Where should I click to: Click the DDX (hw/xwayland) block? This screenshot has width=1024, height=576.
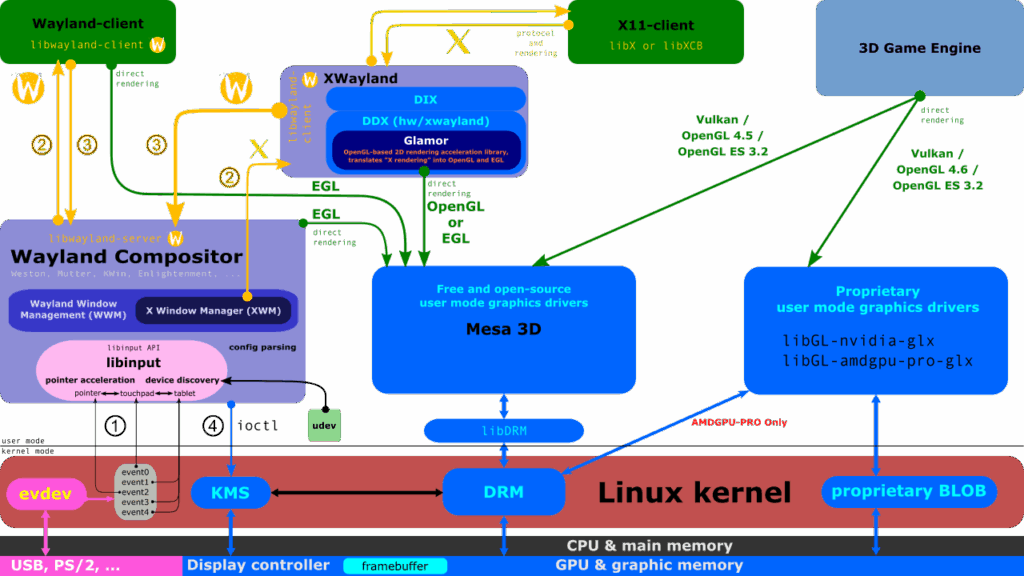pyautogui.click(x=426, y=121)
